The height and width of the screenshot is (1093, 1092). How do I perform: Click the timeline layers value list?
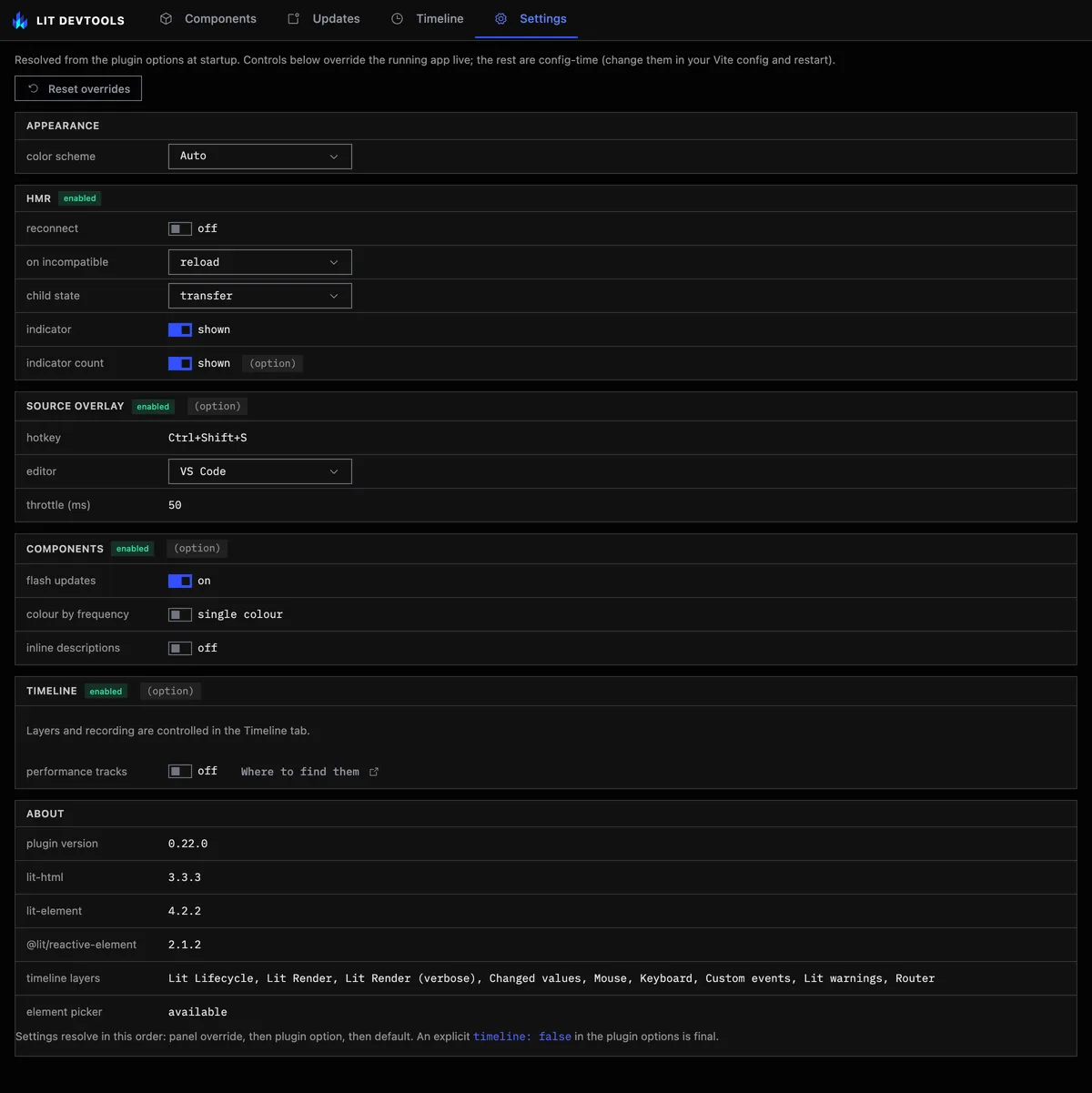click(x=551, y=978)
